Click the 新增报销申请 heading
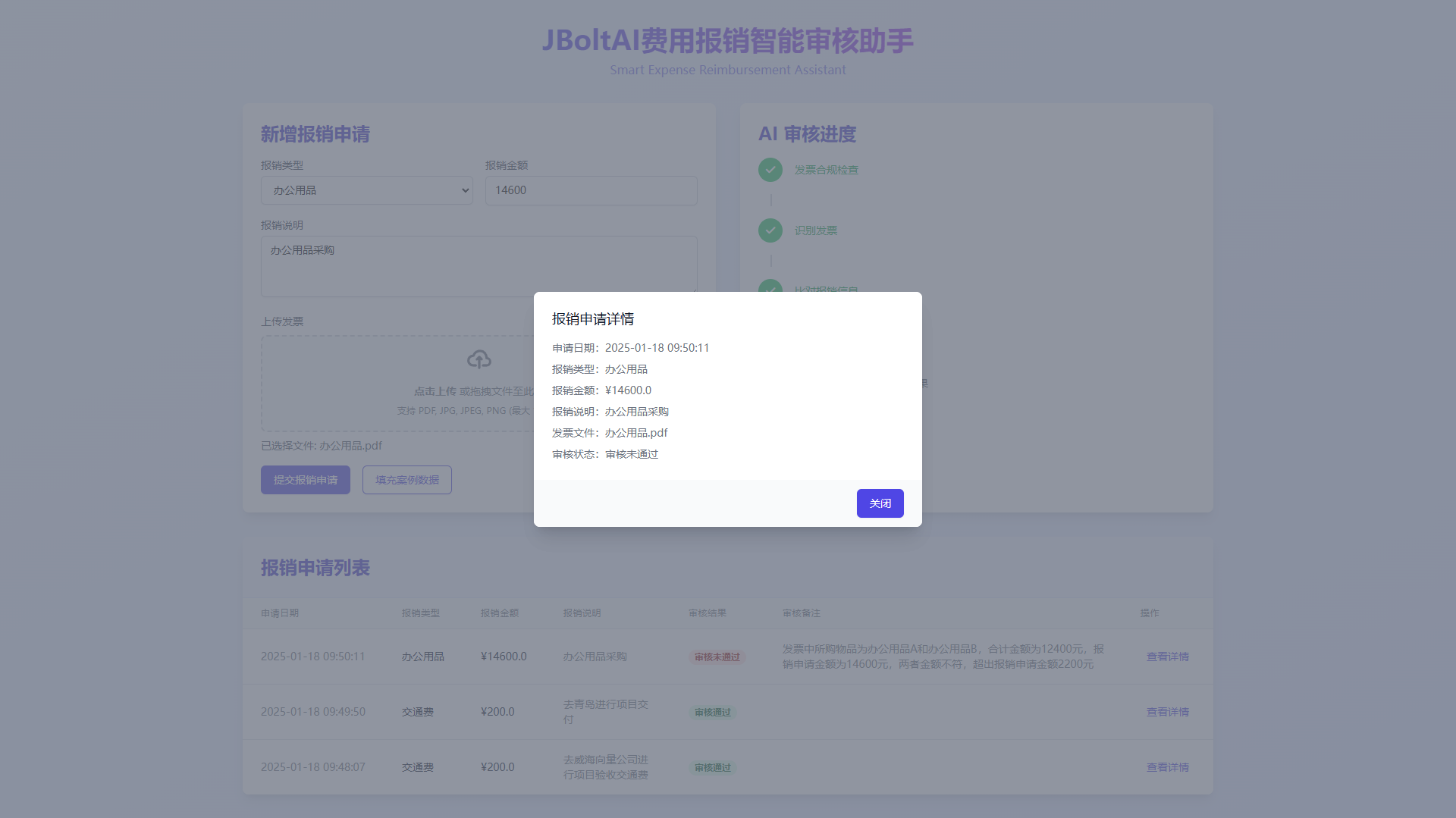This screenshot has height=818, width=1456. click(315, 134)
